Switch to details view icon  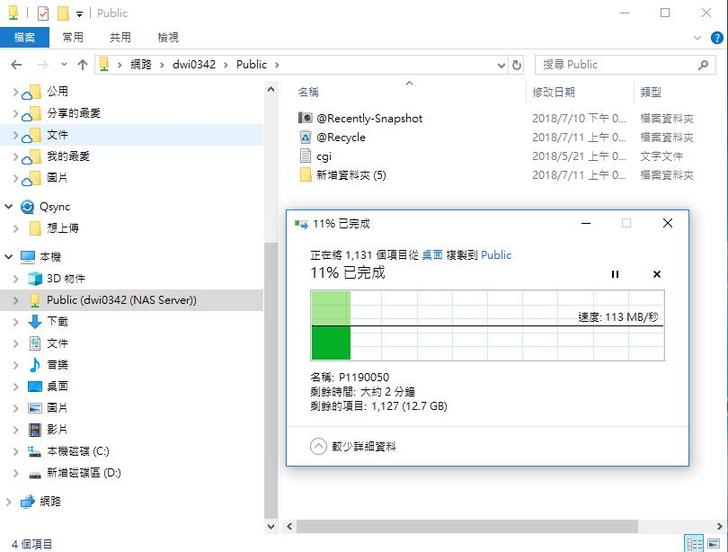tap(695, 544)
